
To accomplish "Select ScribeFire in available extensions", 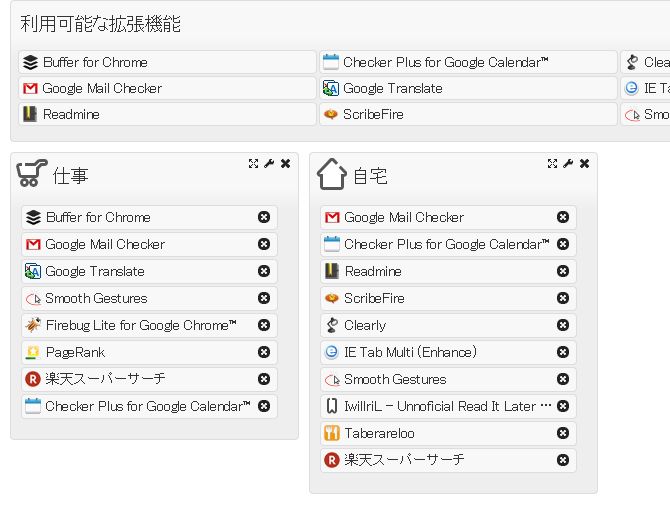I will 468,114.
